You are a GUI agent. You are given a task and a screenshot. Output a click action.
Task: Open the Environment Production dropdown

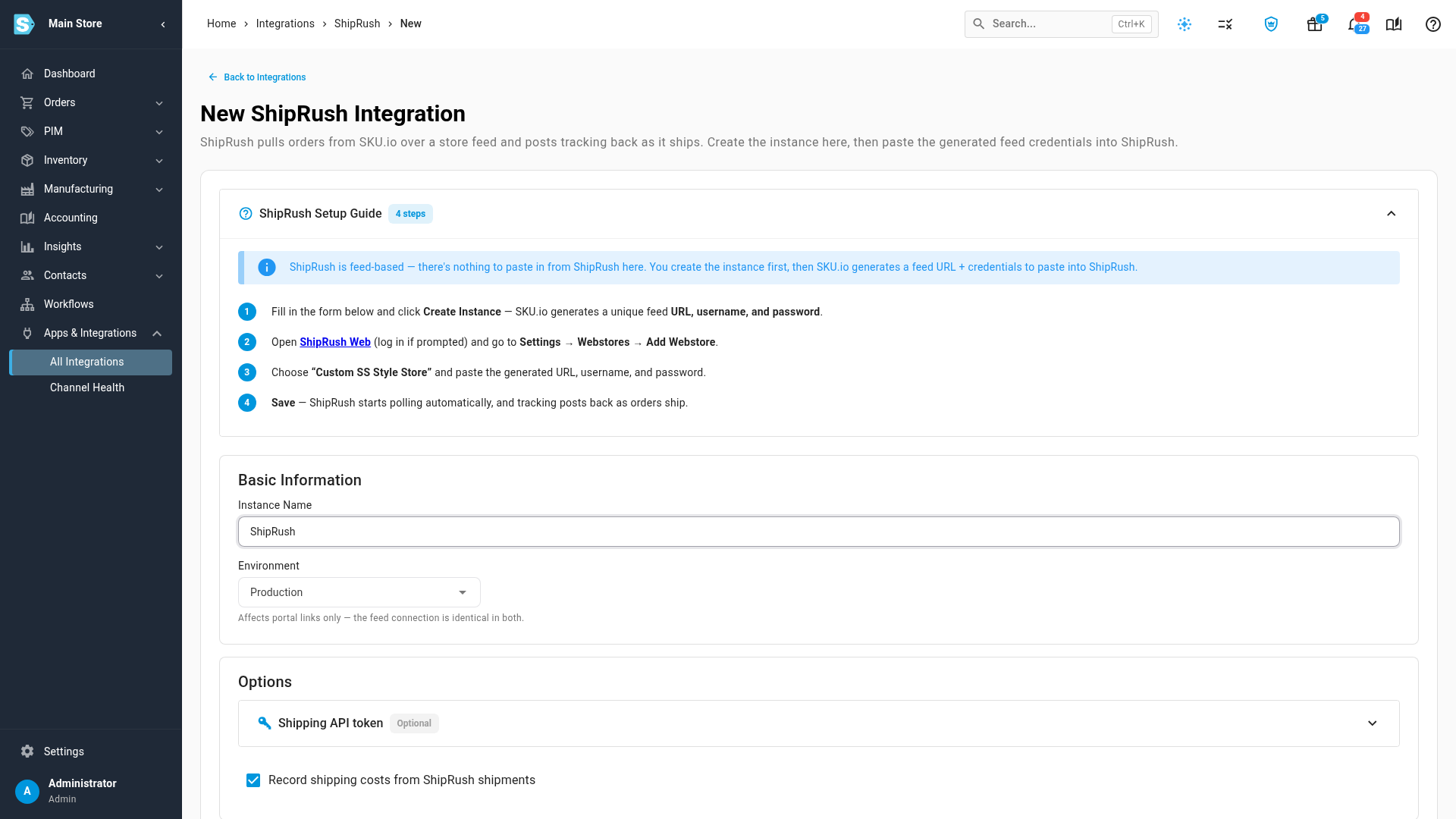tap(359, 592)
